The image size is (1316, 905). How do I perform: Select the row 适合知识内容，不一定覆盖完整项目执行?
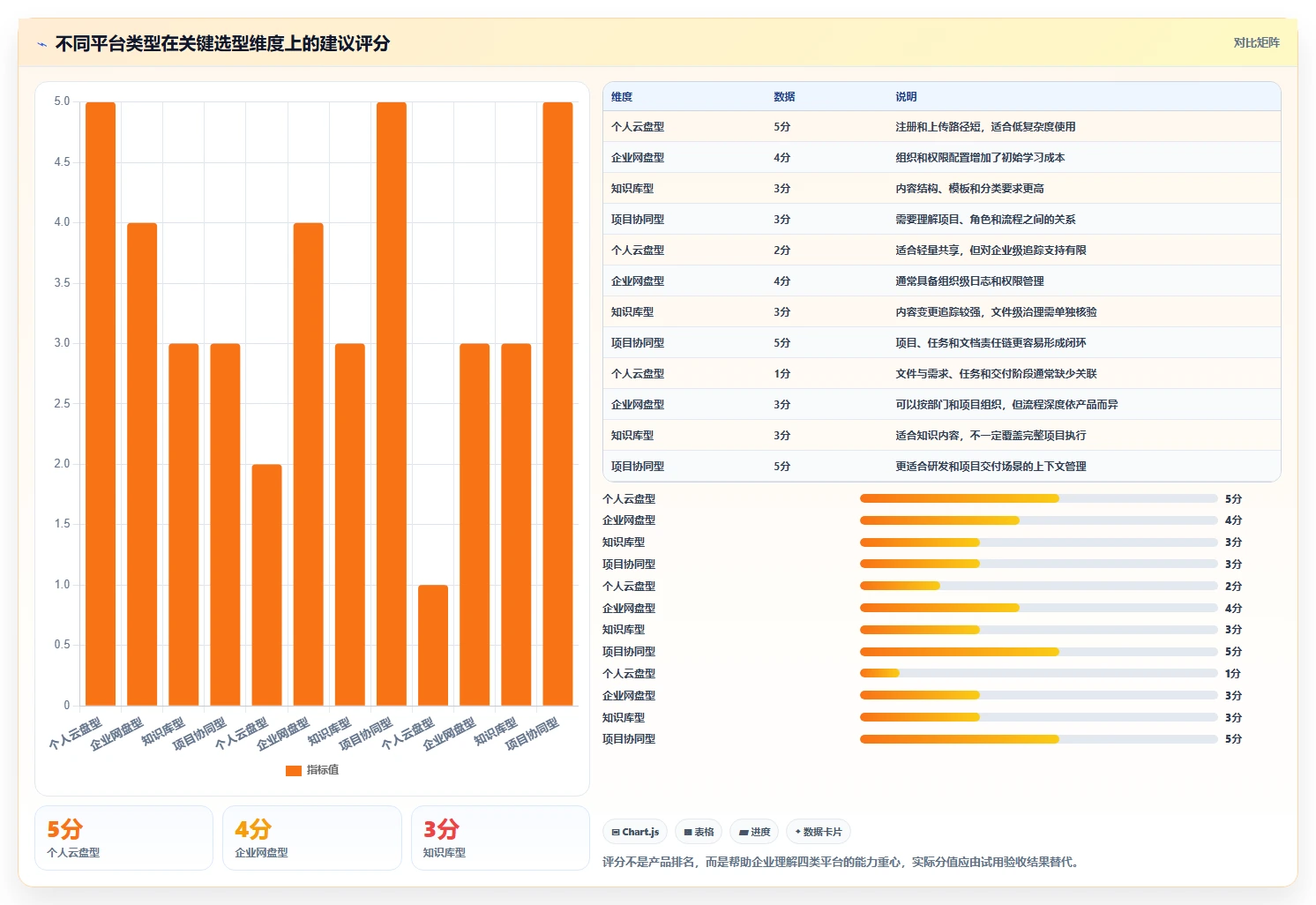click(941, 436)
